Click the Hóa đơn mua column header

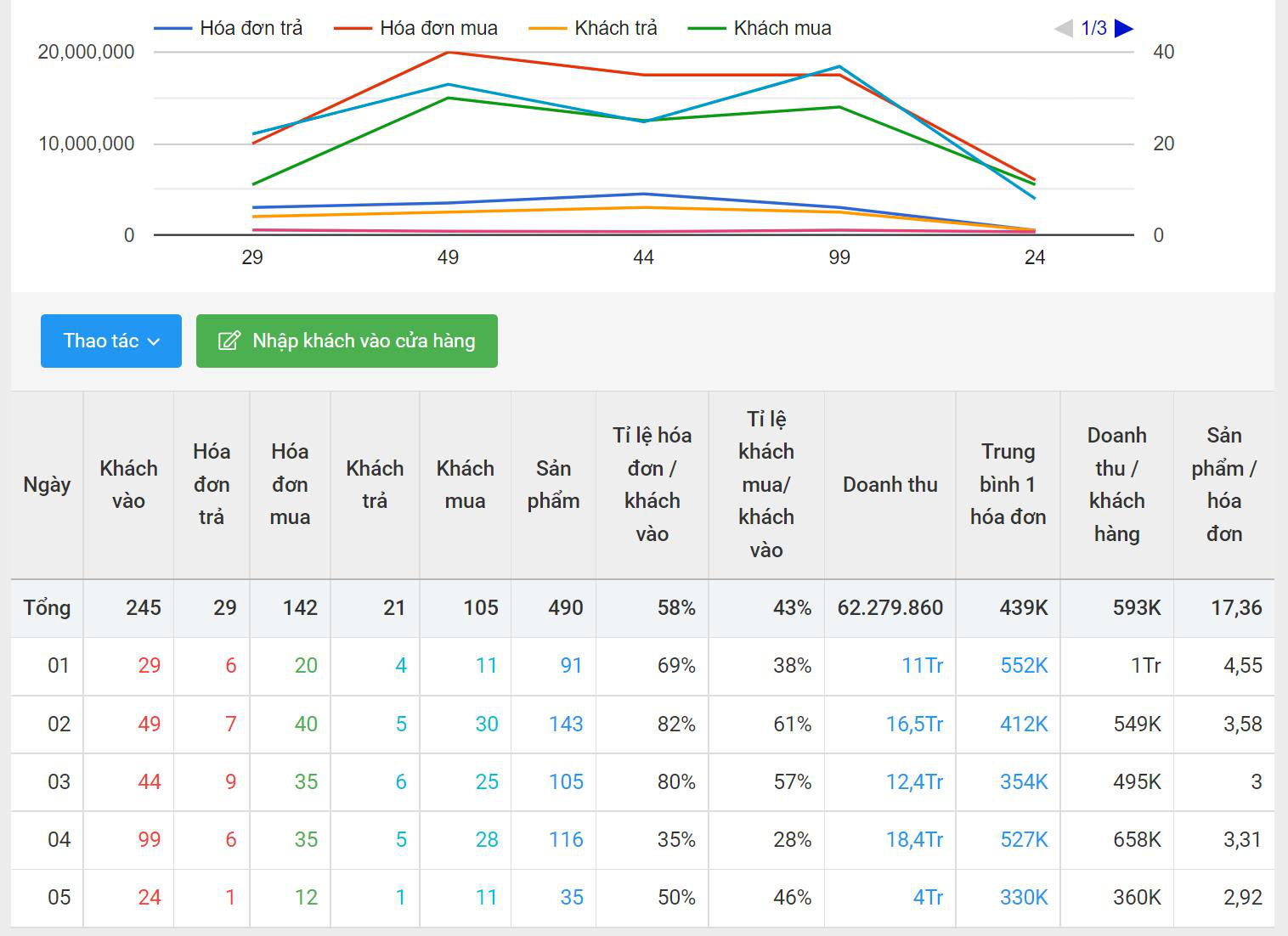coord(290,485)
